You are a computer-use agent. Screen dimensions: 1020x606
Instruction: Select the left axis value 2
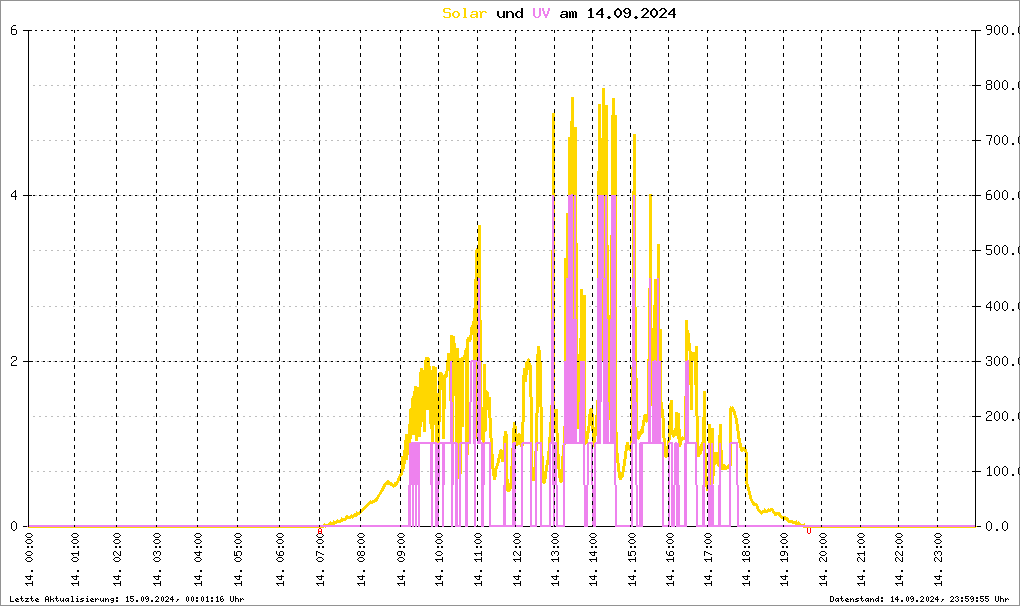(14, 361)
